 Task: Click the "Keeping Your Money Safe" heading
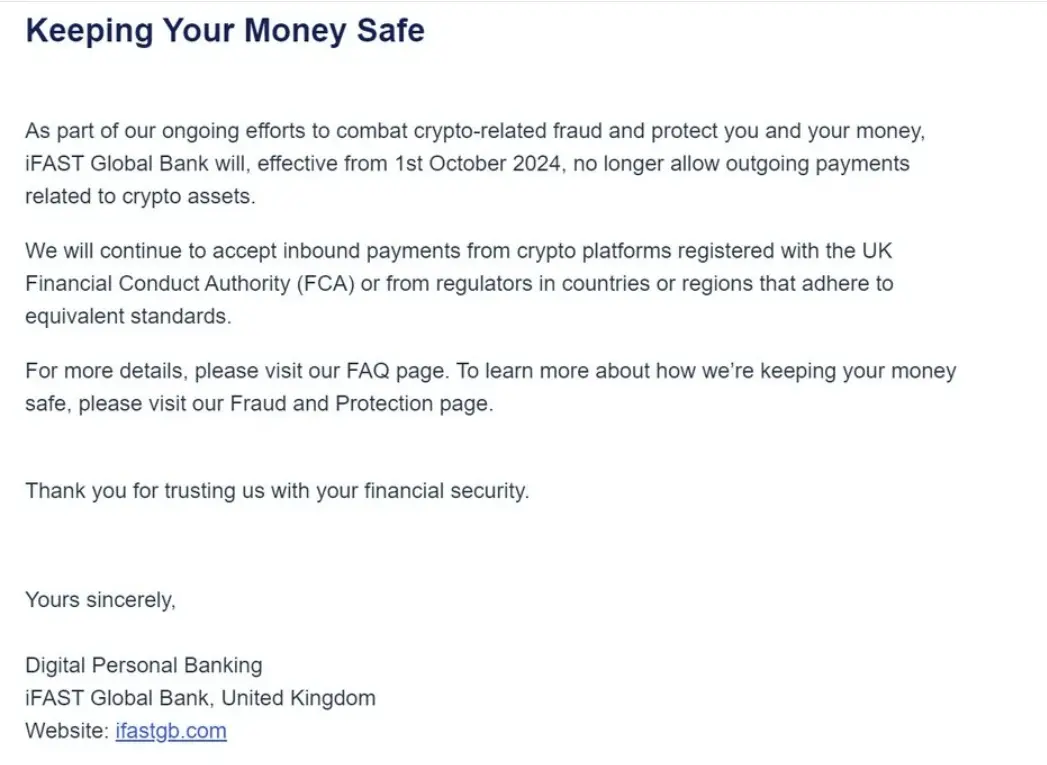point(225,30)
